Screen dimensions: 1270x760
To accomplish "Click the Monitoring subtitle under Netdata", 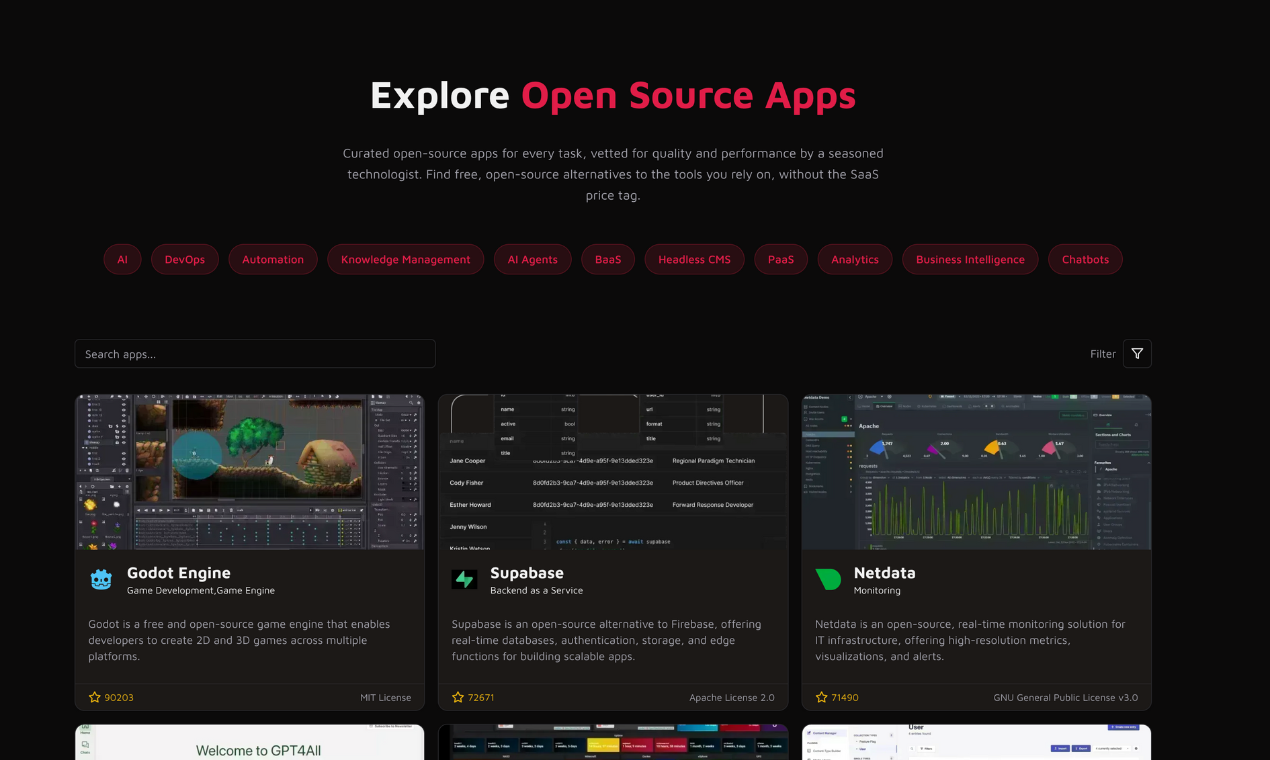I will click(x=877, y=591).
